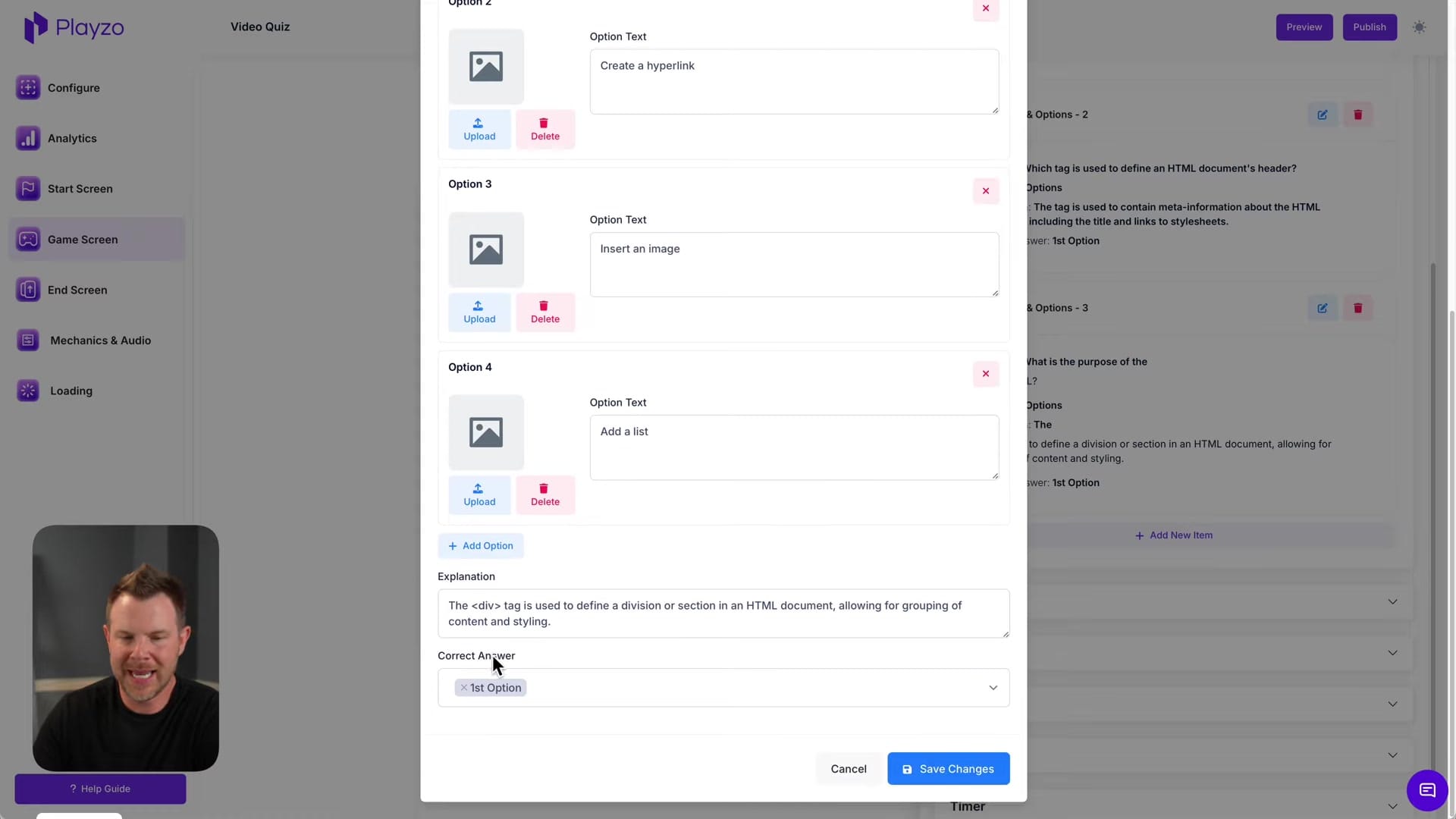Click the Configure sidebar icon
1456x819 pixels.
[x=28, y=88]
